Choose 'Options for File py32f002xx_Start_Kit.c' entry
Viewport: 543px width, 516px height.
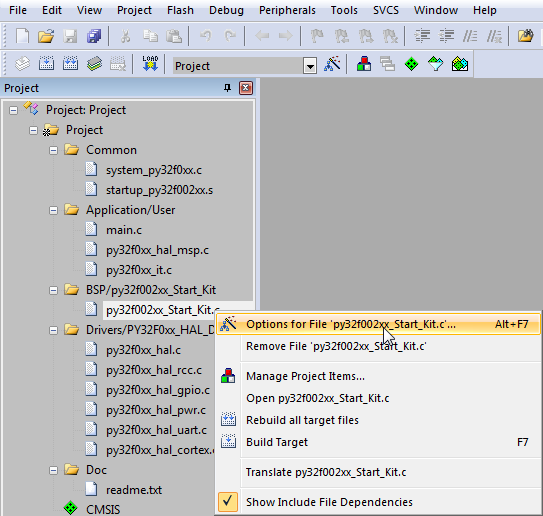(x=379, y=324)
